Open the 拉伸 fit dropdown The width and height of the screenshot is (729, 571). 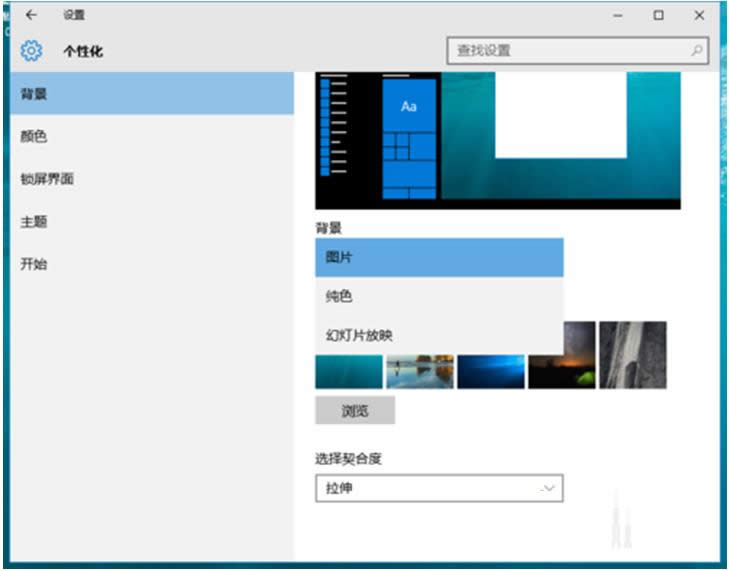(439, 488)
